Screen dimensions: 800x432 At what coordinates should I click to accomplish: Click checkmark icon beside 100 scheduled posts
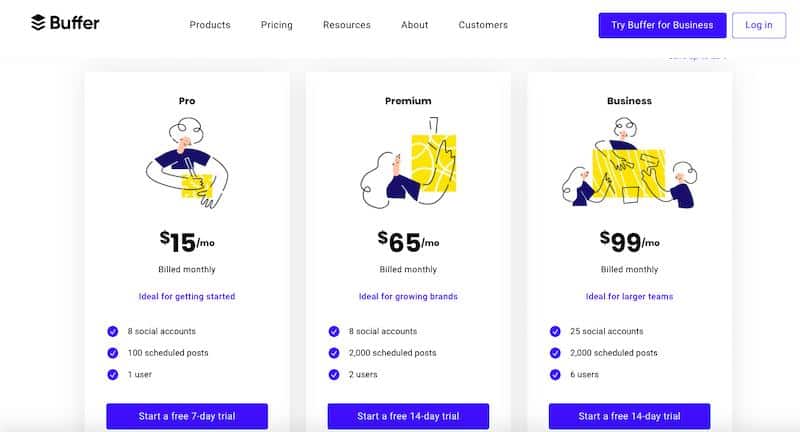coord(113,353)
